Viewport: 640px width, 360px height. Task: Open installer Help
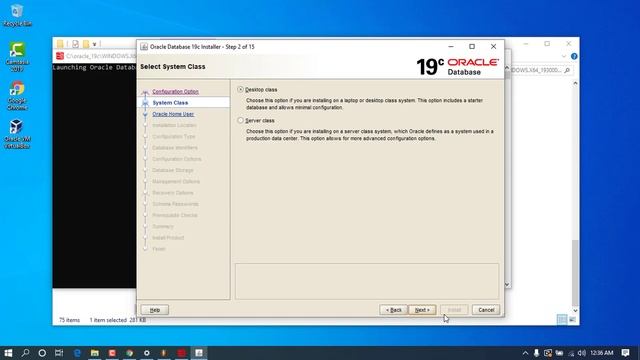(155, 310)
